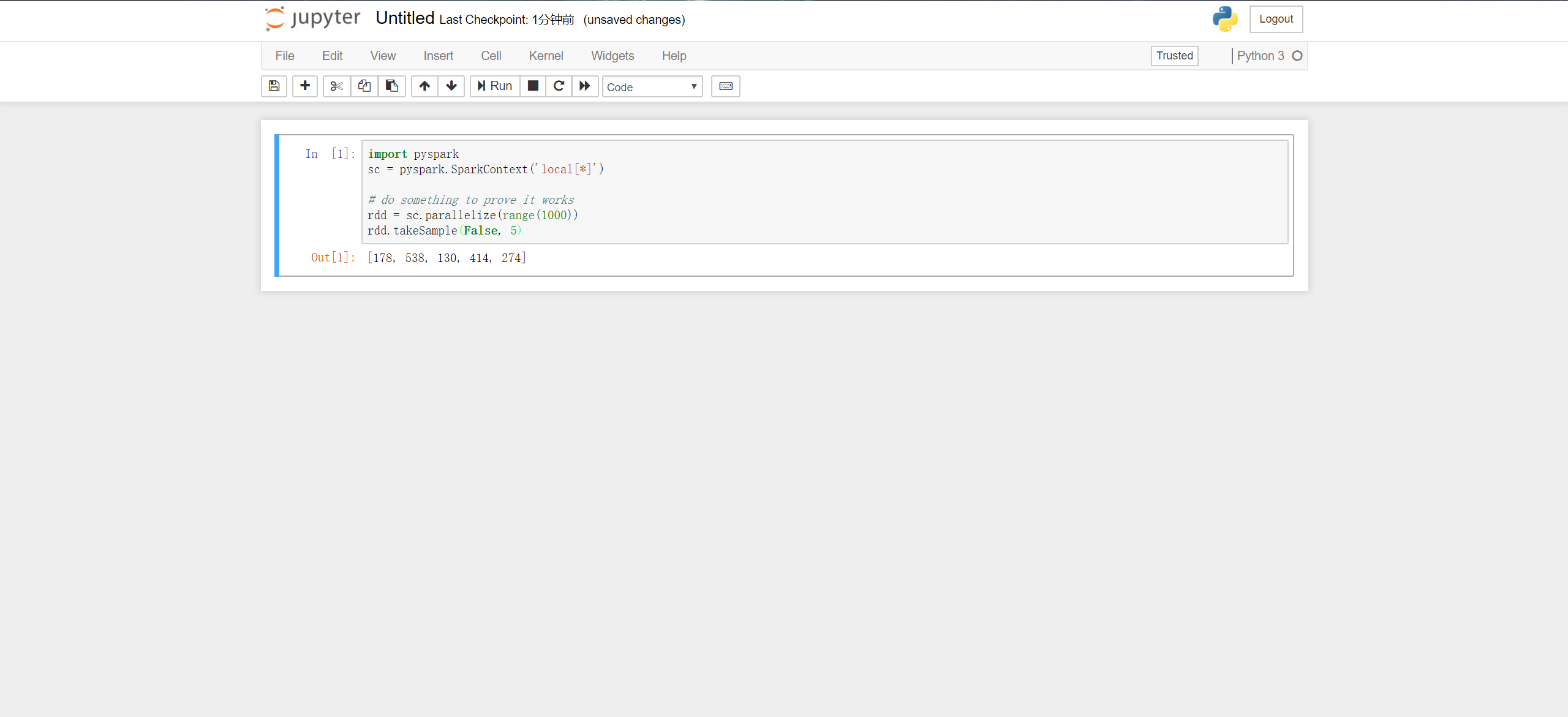This screenshot has height=717, width=1568.
Task: Cut selected cells with scissors icon
Action: 336,86
